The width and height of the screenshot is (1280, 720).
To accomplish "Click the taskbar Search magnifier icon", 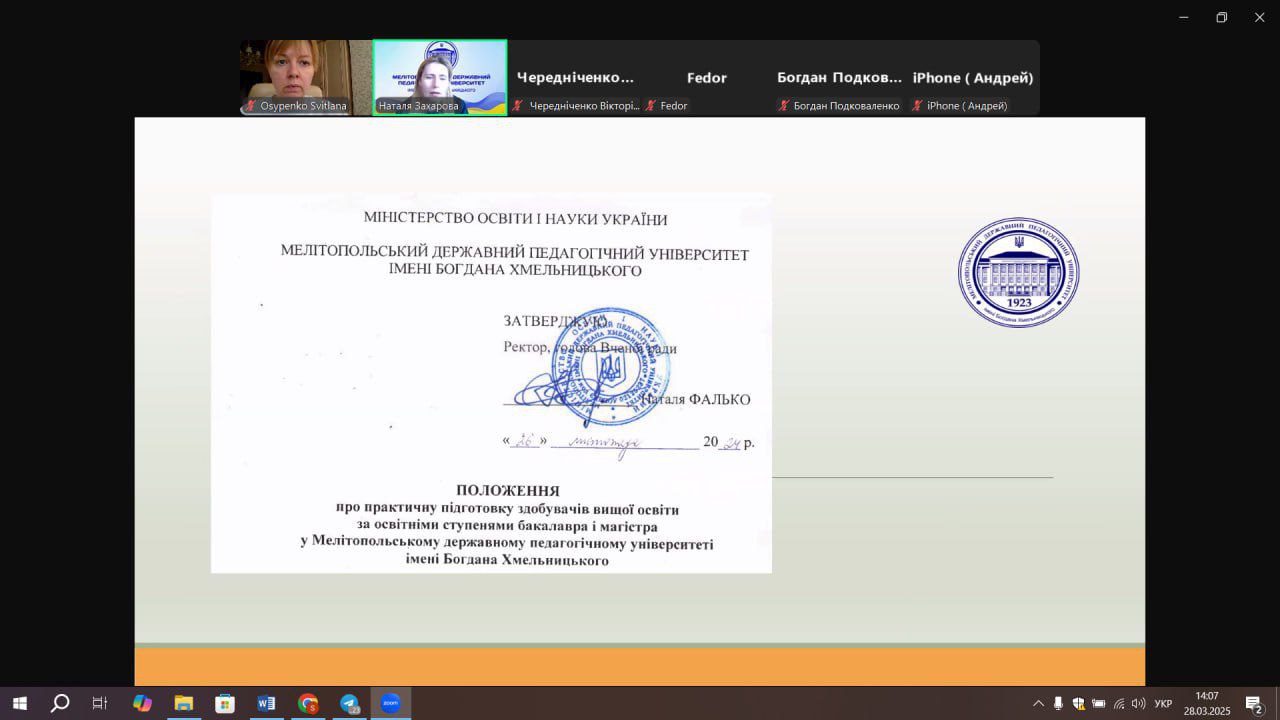I will (x=60, y=703).
